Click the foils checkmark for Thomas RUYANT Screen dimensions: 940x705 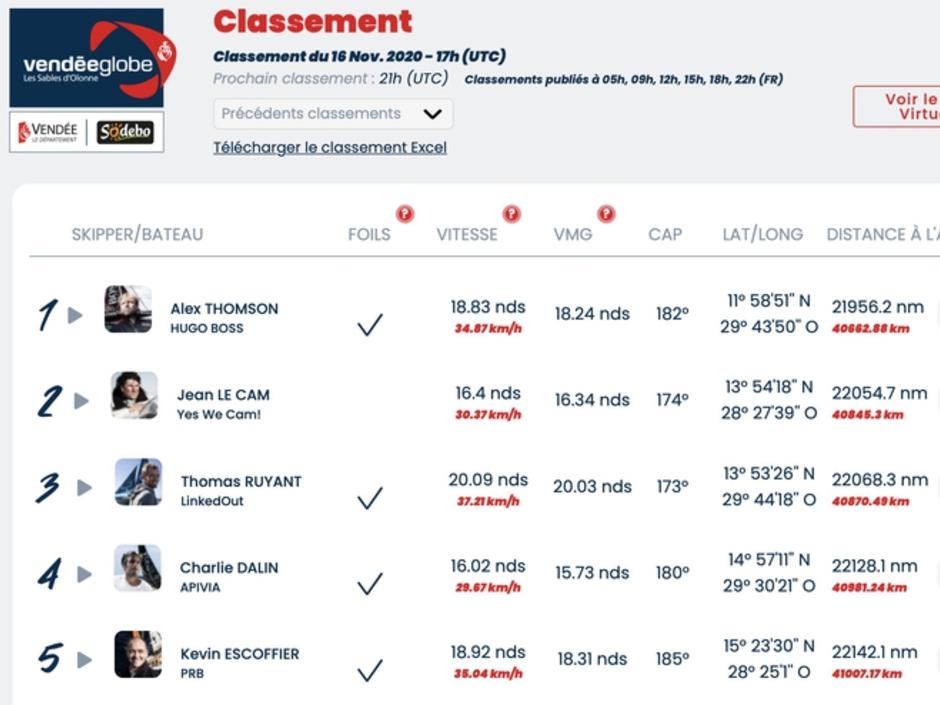click(x=370, y=498)
